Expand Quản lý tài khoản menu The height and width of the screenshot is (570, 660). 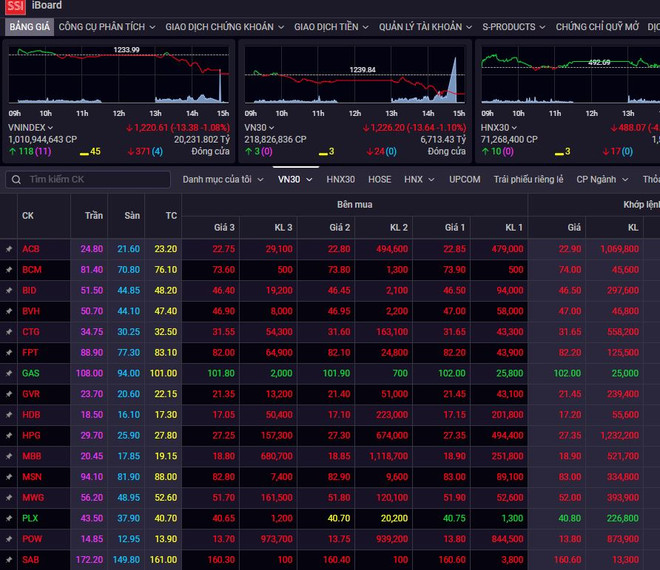point(425,27)
